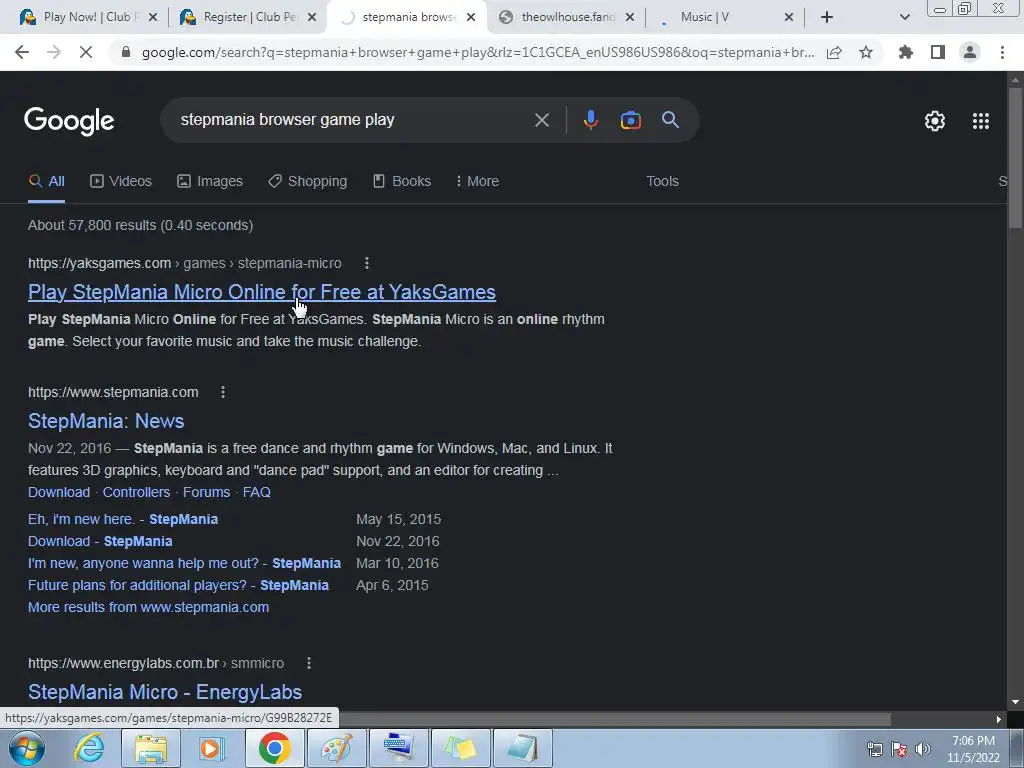Open the Google apps grid
Image resolution: width=1024 pixels, height=768 pixels.
pos(981,121)
